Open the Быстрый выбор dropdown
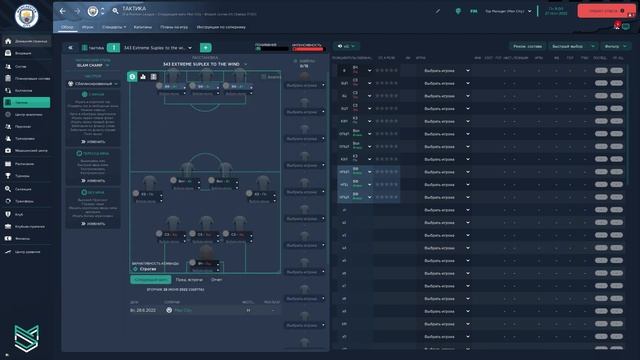Viewport: 640px width, 360px height. coord(573,46)
